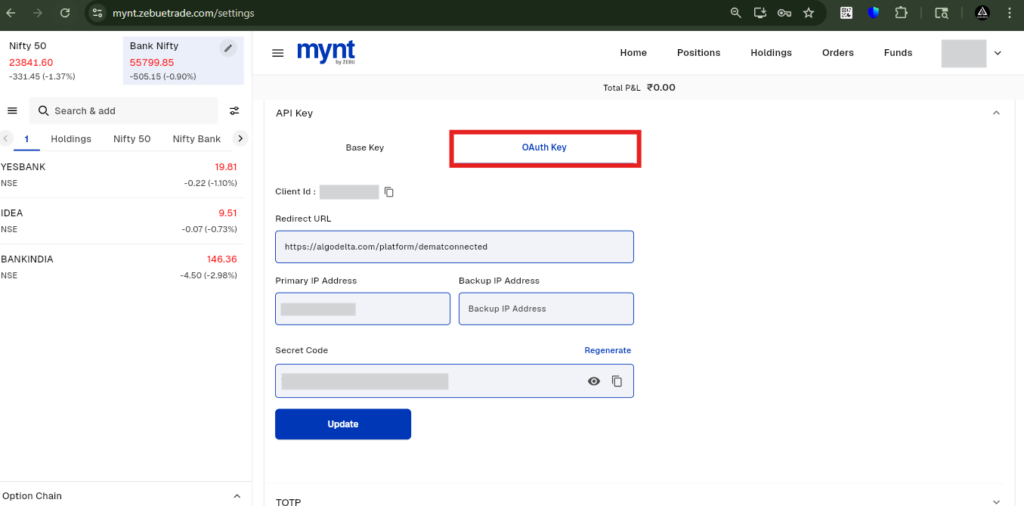The height and width of the screenshot is (506, 1024).
Task: Copy the Client Id value
Action: click(389, 192)
